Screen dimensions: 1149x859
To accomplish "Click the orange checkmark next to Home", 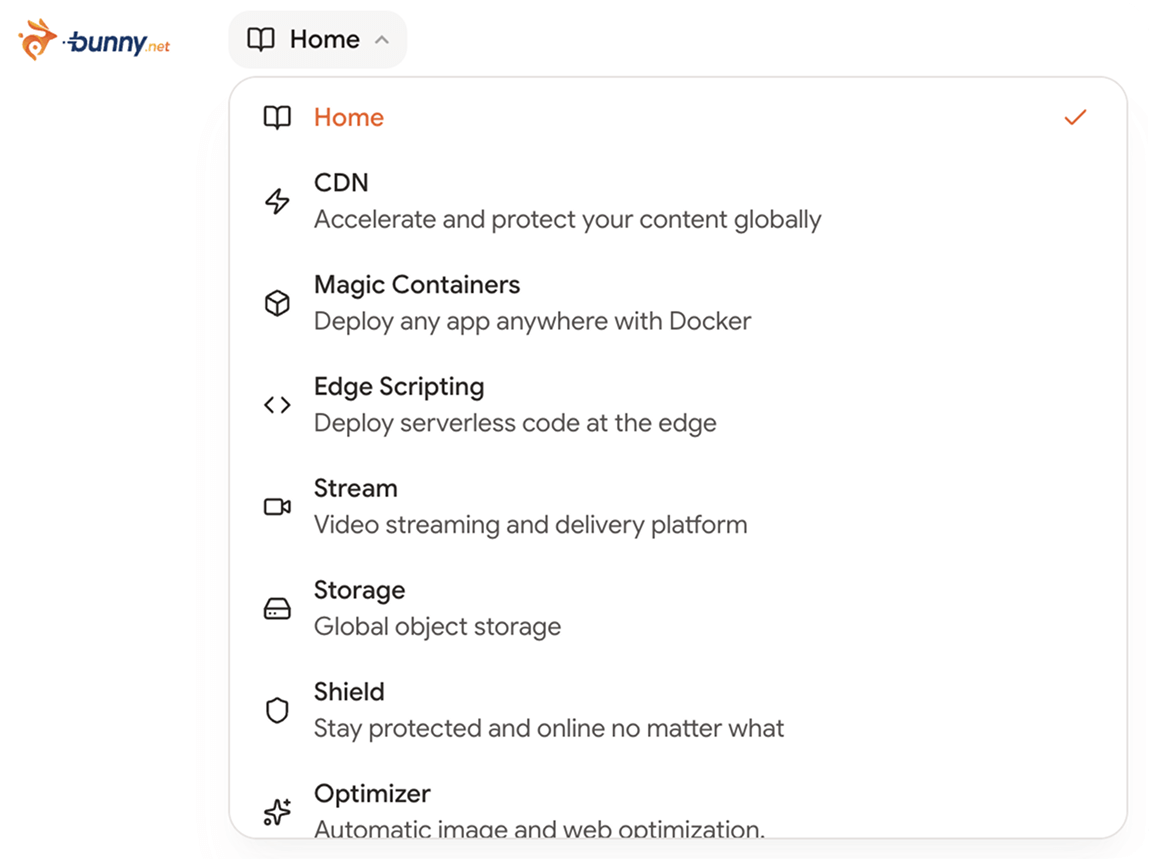I will pos(1074,118).
